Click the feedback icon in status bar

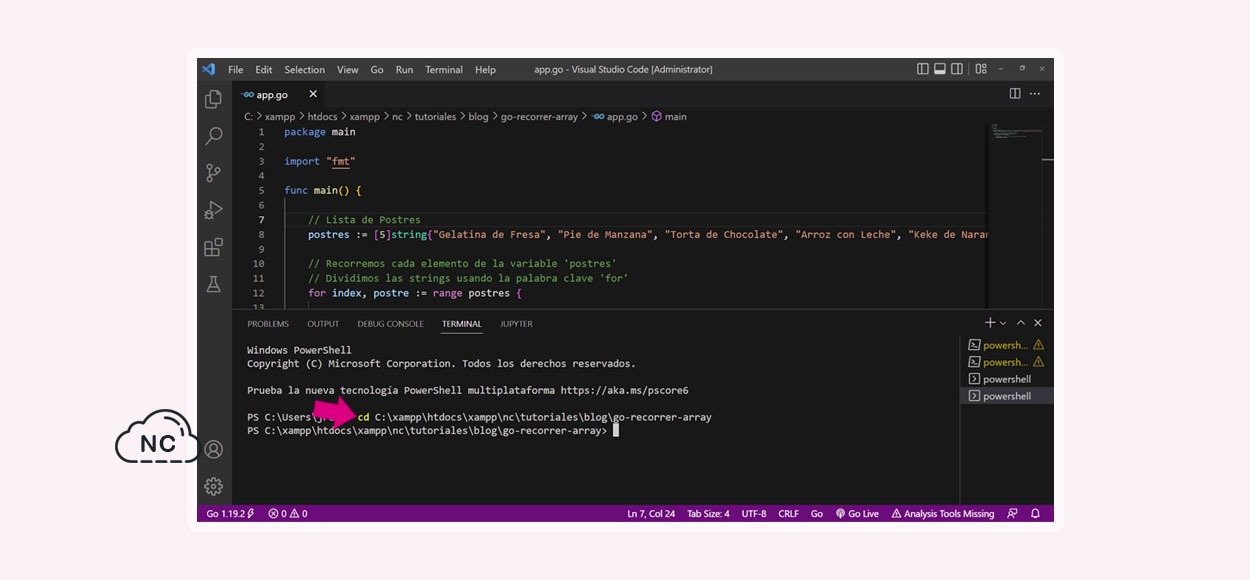point(1012,513)
